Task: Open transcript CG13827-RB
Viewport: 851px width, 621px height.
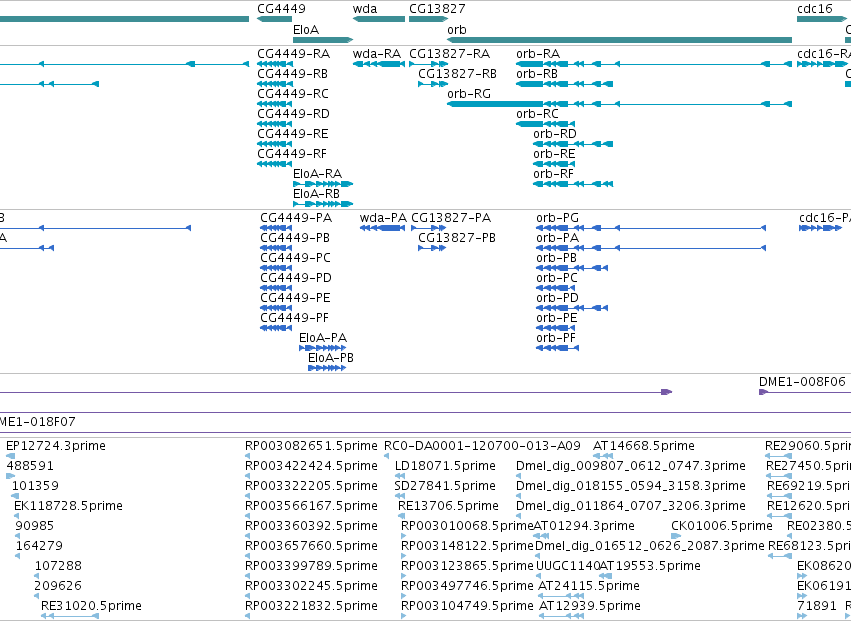Action: [x=458, y=74]
